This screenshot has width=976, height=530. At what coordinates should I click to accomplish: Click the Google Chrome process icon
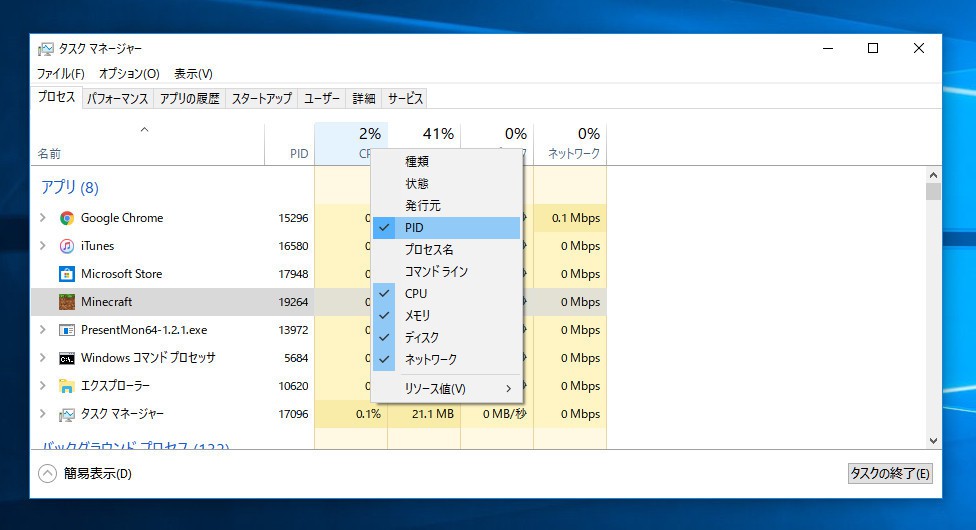coord(67,218)
